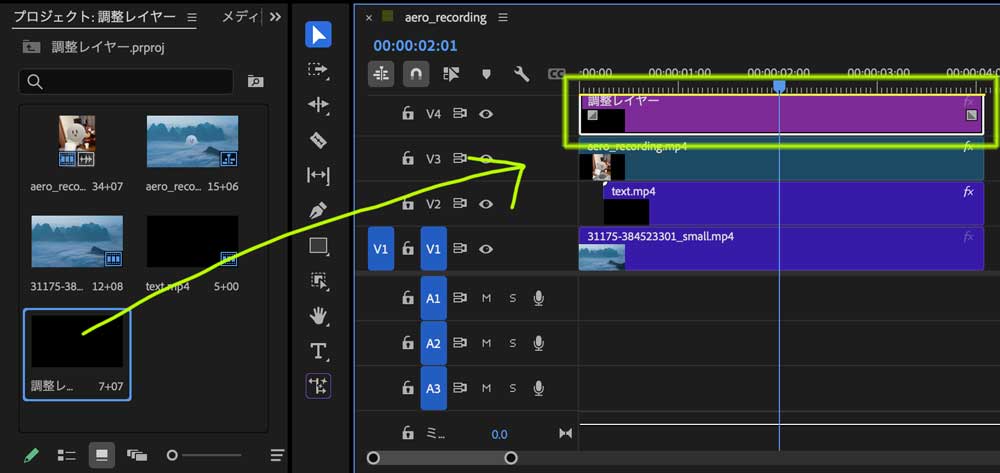1000x473 pixels.
Task: Mute the A1 audio track
Action: pyautogui.click(x=487, y=298)
